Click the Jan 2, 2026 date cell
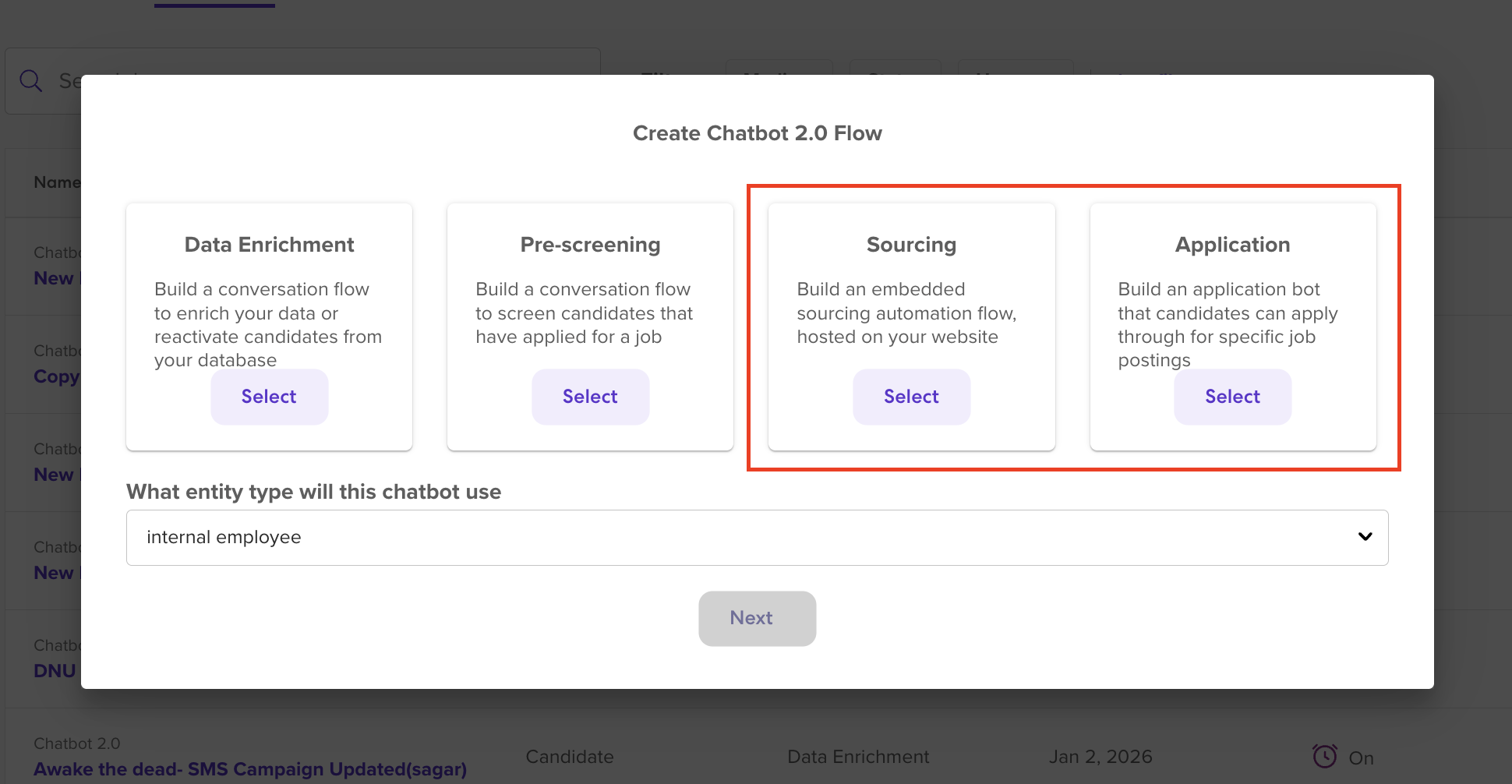The height and width of the screenshot is (784, 1512). pos(1100,757)
